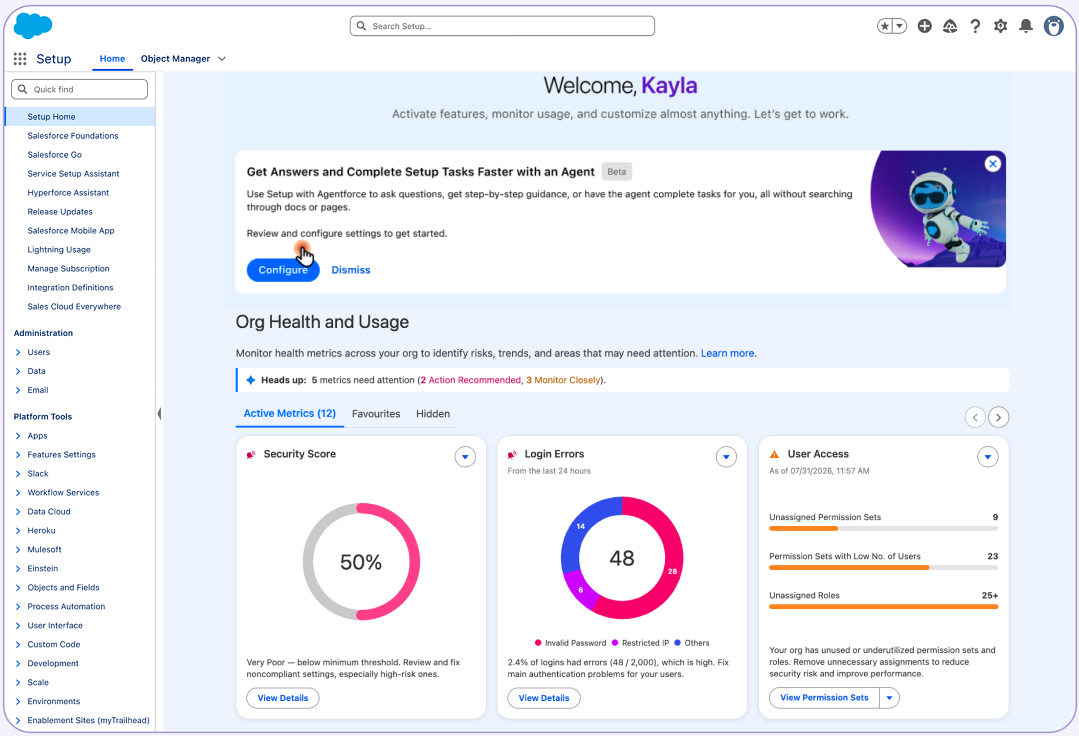The width and height of the screenshot is (1079, 747).
Task: Open the Favorites star icon
Action: coord(885,26)
